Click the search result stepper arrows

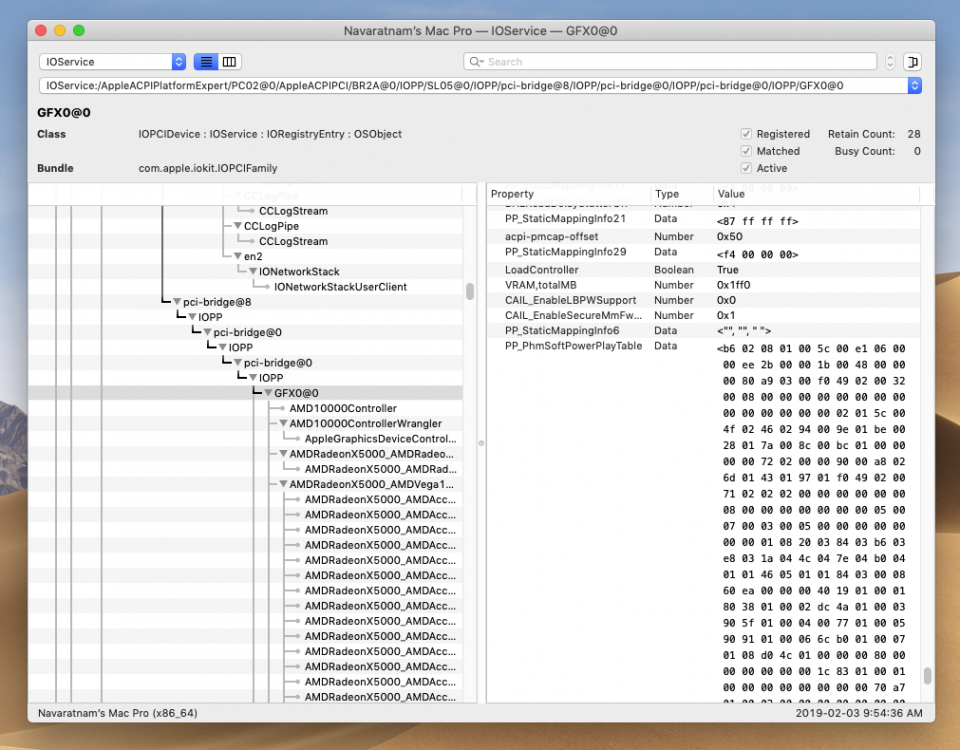point(890,62)
